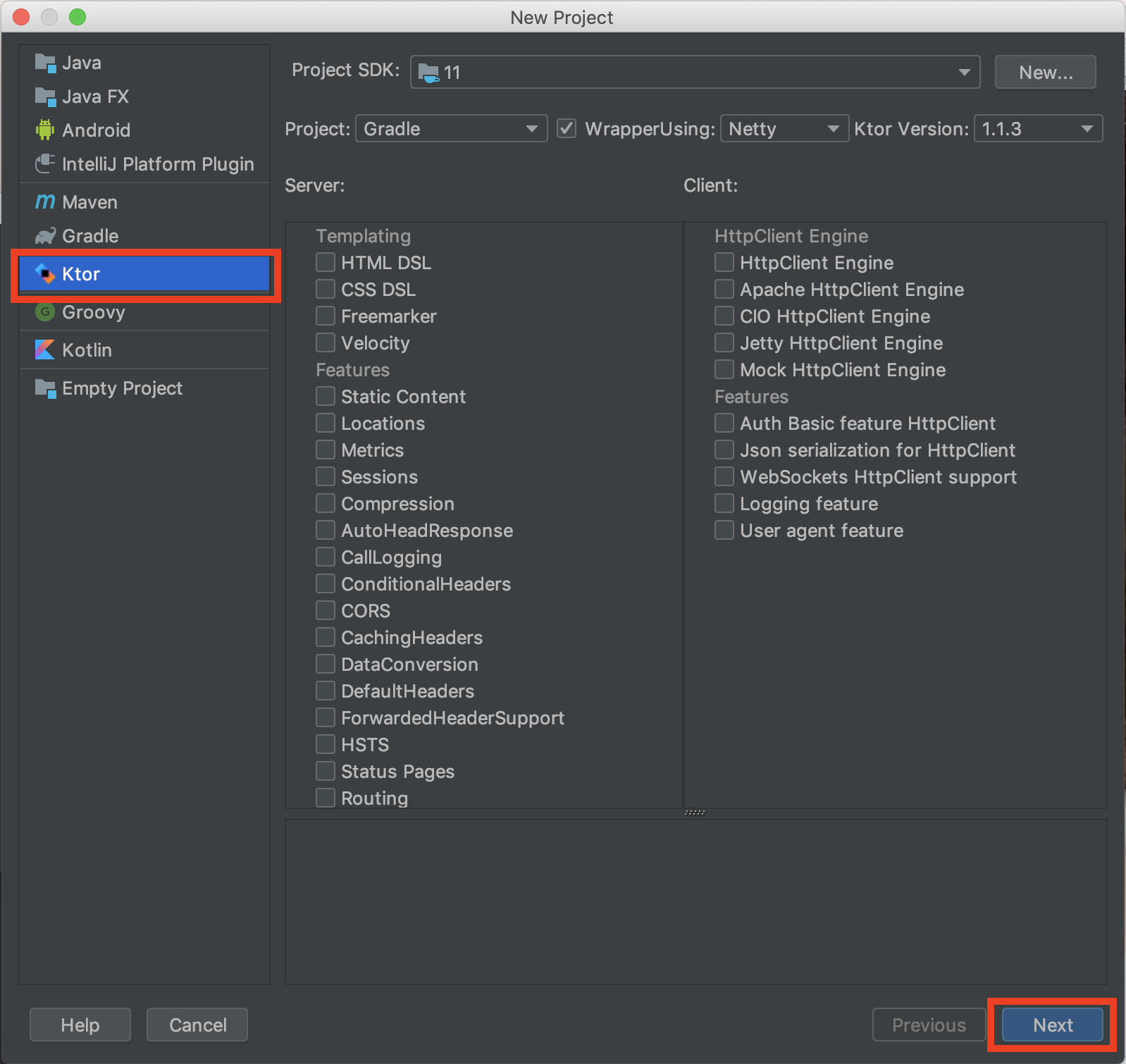Check Mock HttpClient Engine option

pyautogui.click(x=724, y=370)
